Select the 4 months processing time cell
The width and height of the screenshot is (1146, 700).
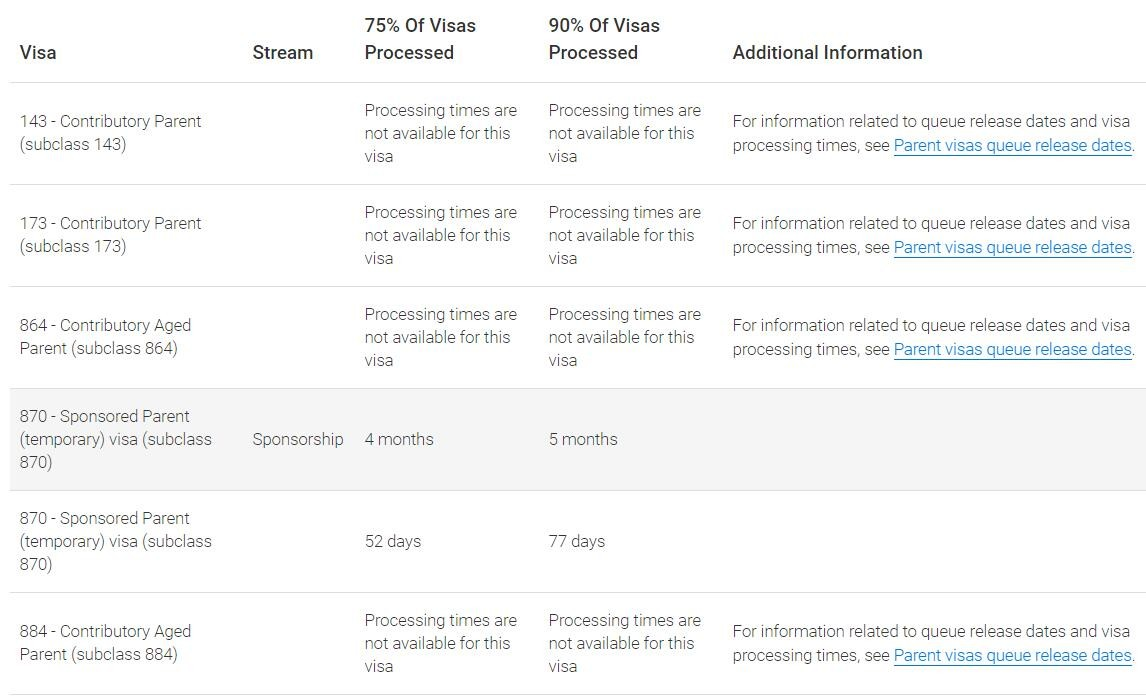[399, 440]
